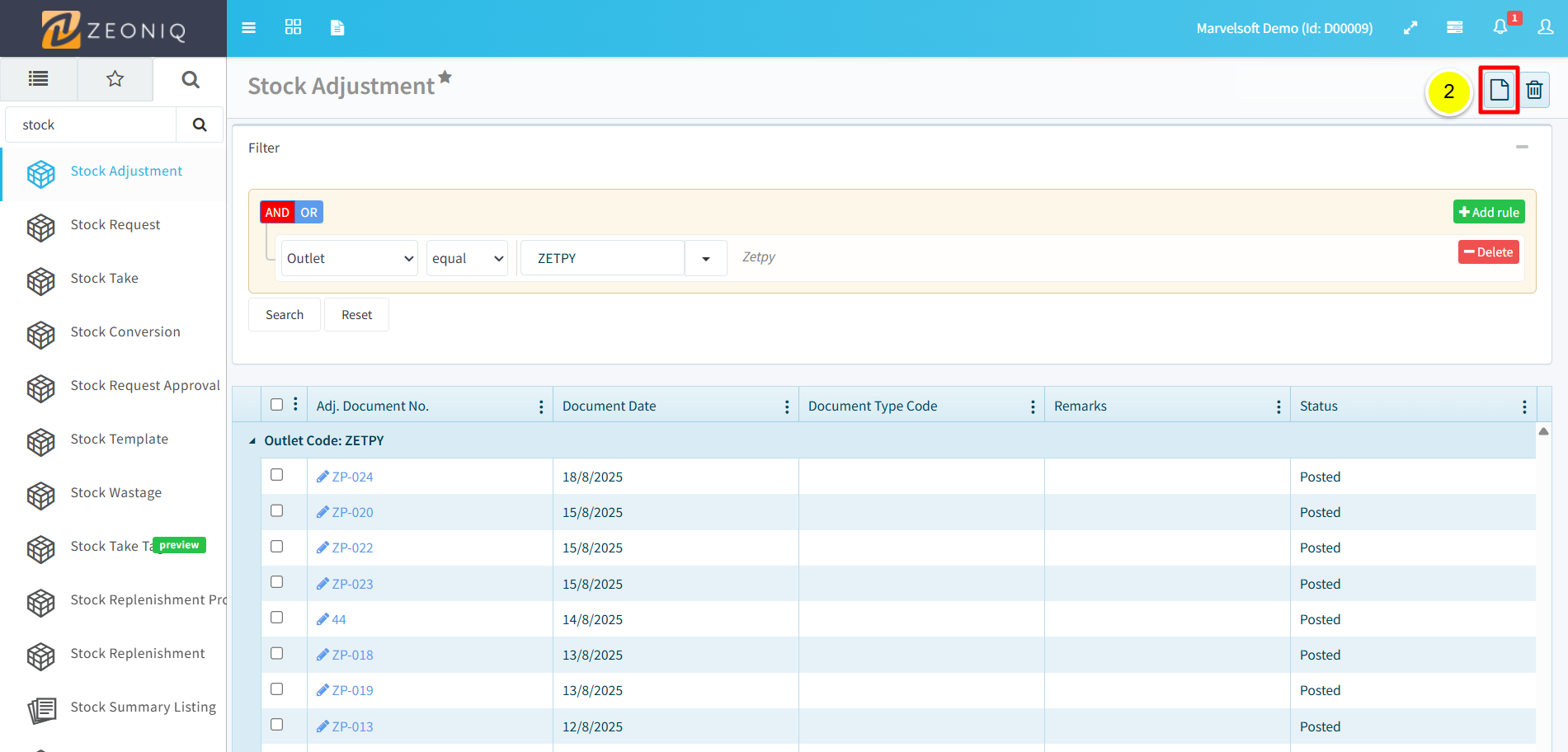
Task: Collapse the Outlet Code: ZETPY group
Action: [252, 441]
